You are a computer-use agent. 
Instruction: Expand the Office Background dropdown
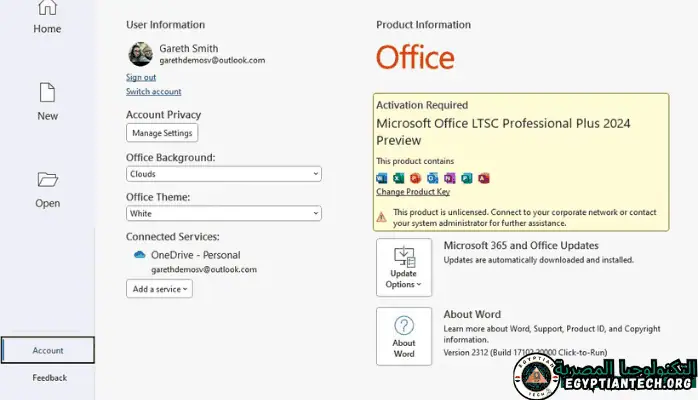223,174
